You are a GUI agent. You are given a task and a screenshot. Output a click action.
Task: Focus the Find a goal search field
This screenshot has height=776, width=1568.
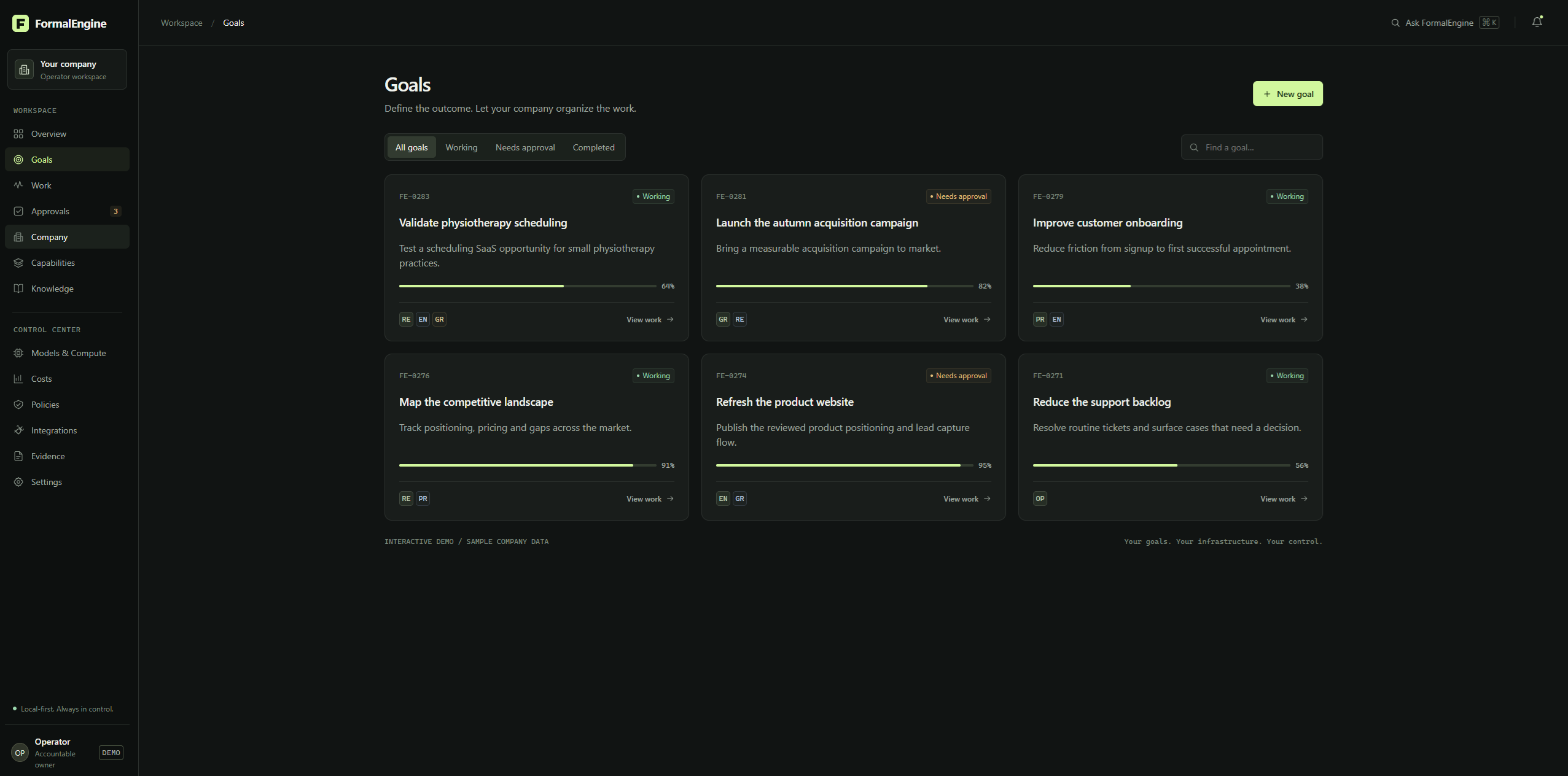point(1252,147)
